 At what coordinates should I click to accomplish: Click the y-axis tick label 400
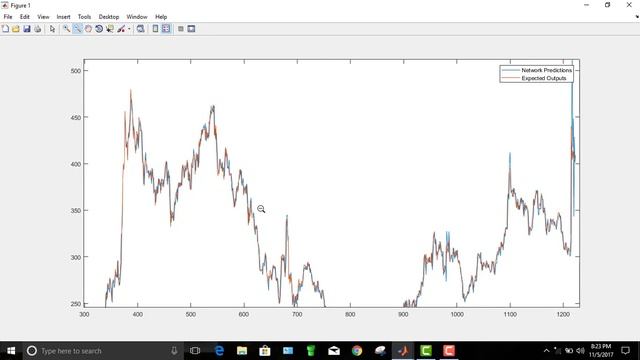coord(76,164)
